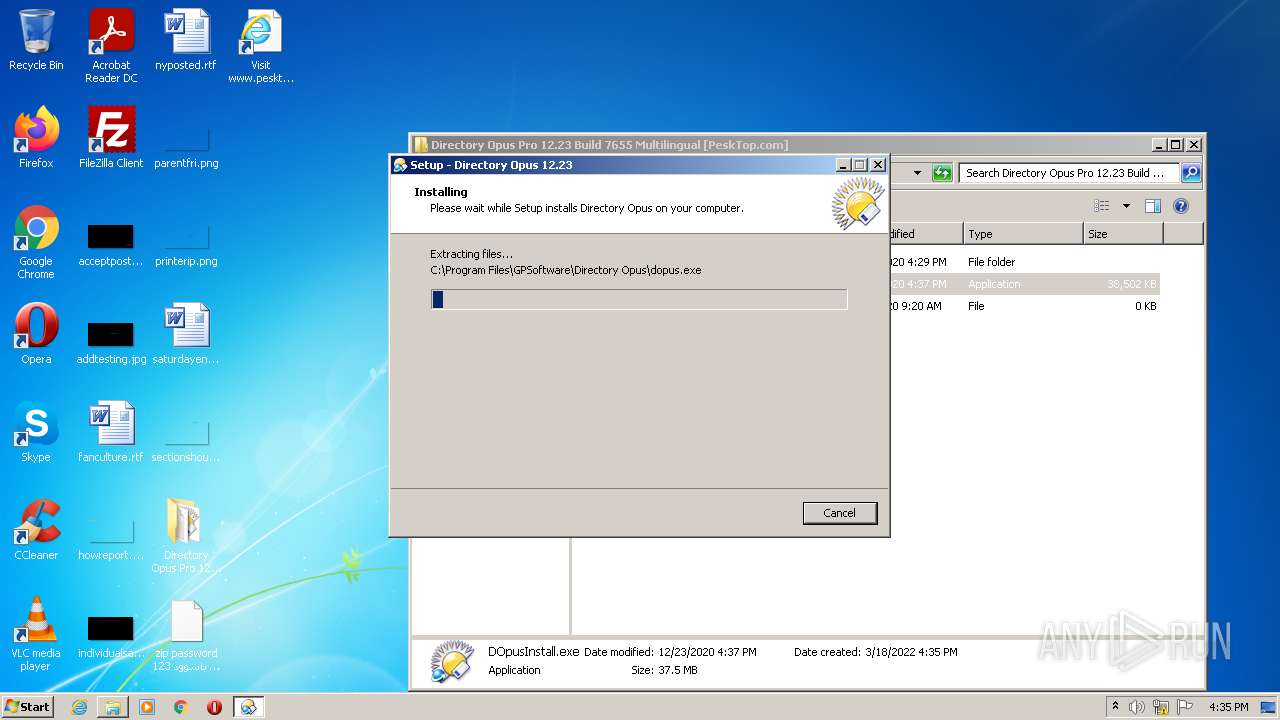The image size is (1280, 720).
Task: Open the Start menu
Action: [x=28, y=706]
